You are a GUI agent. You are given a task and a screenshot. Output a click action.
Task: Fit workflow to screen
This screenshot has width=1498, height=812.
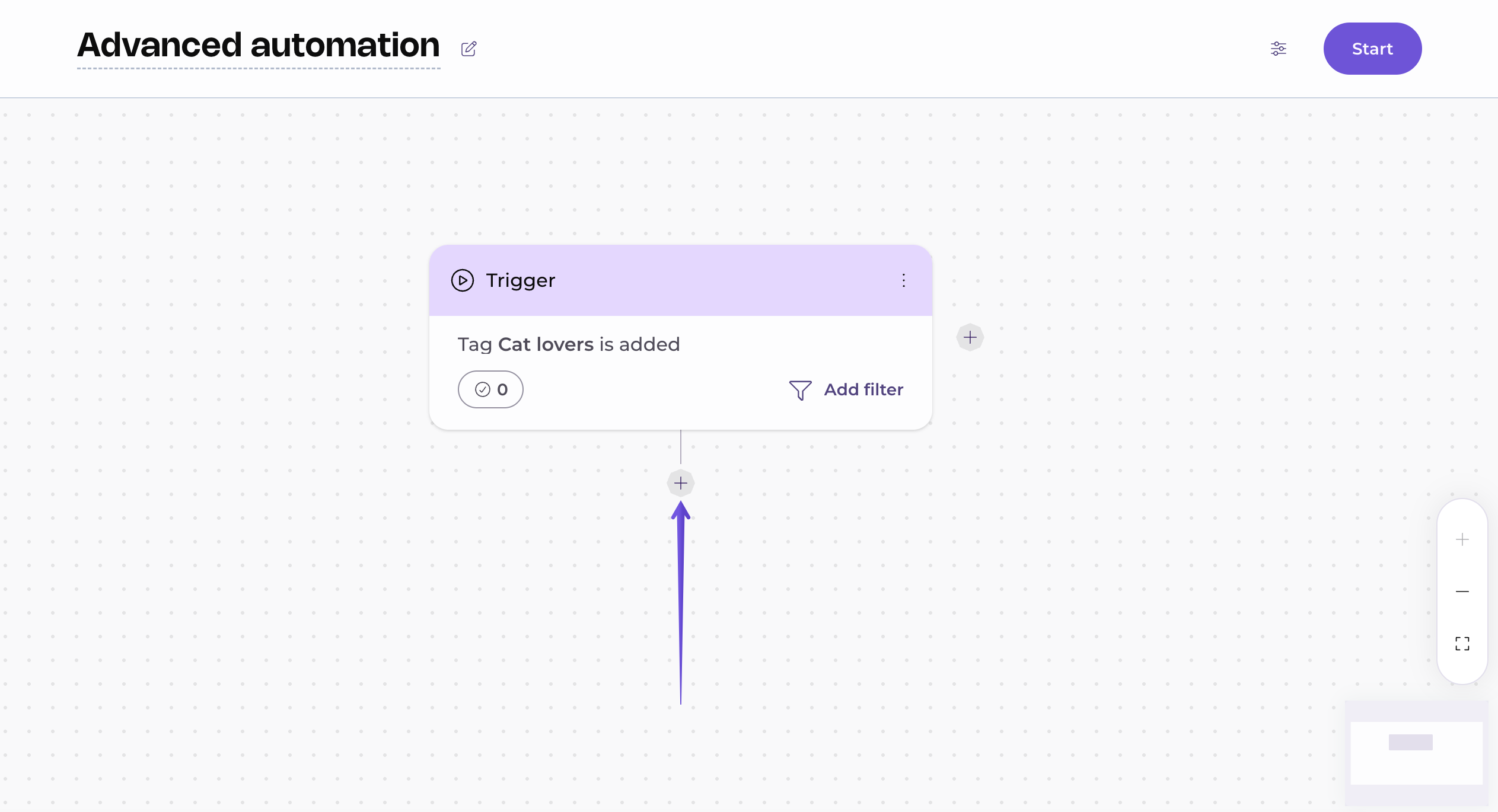tap(1462, 644)
